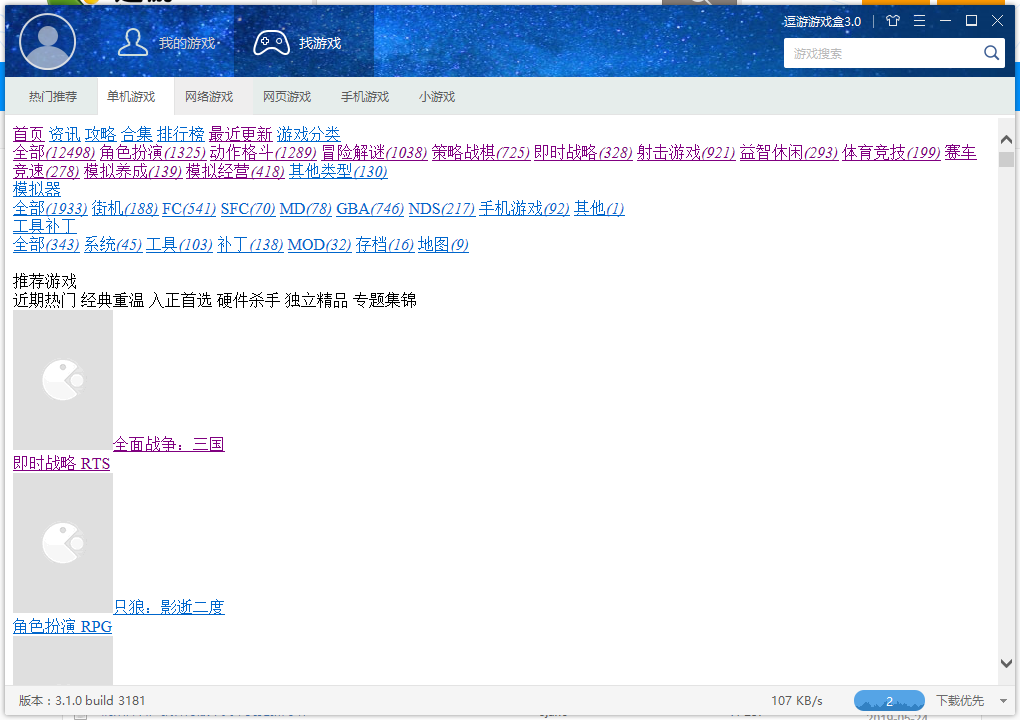
Task: Select 冒险解谜(1038) category link
Action: click(374, 152)
